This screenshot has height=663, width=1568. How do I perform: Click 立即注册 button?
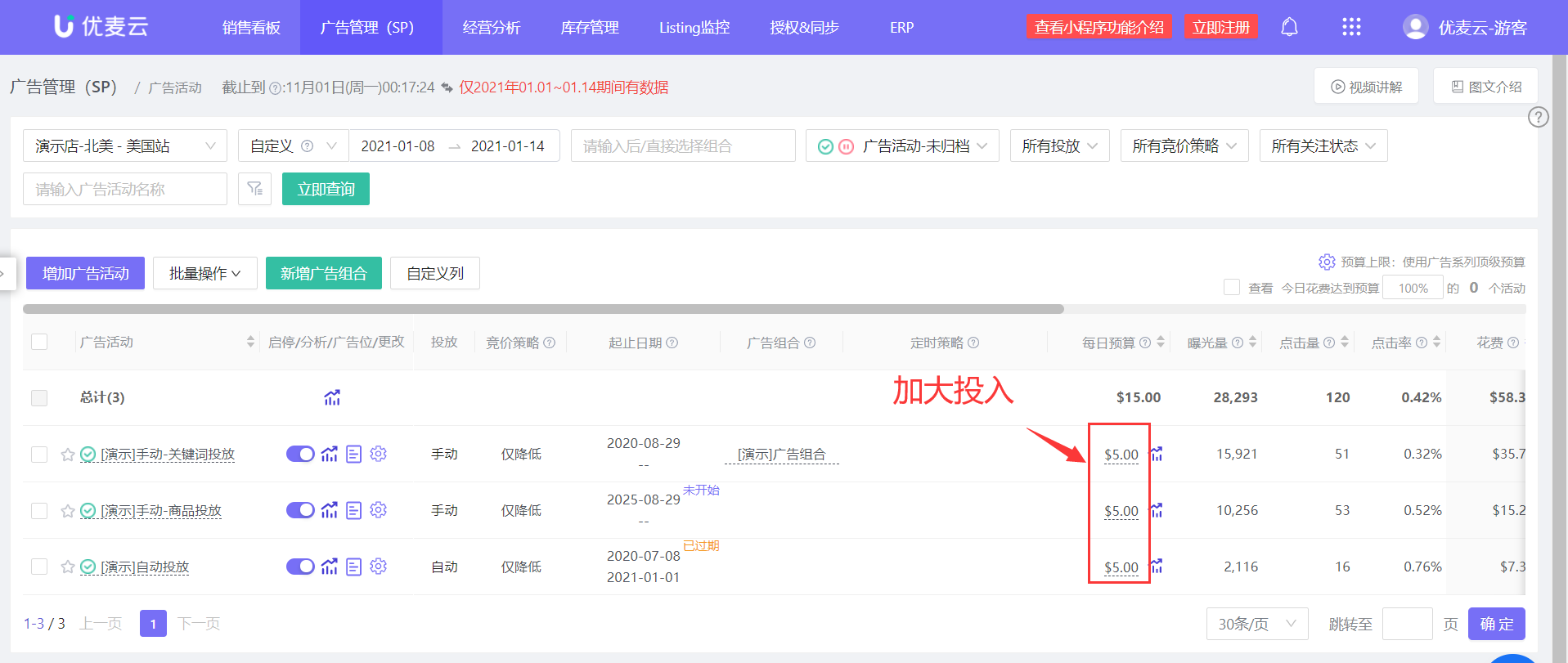[1220, 27]
